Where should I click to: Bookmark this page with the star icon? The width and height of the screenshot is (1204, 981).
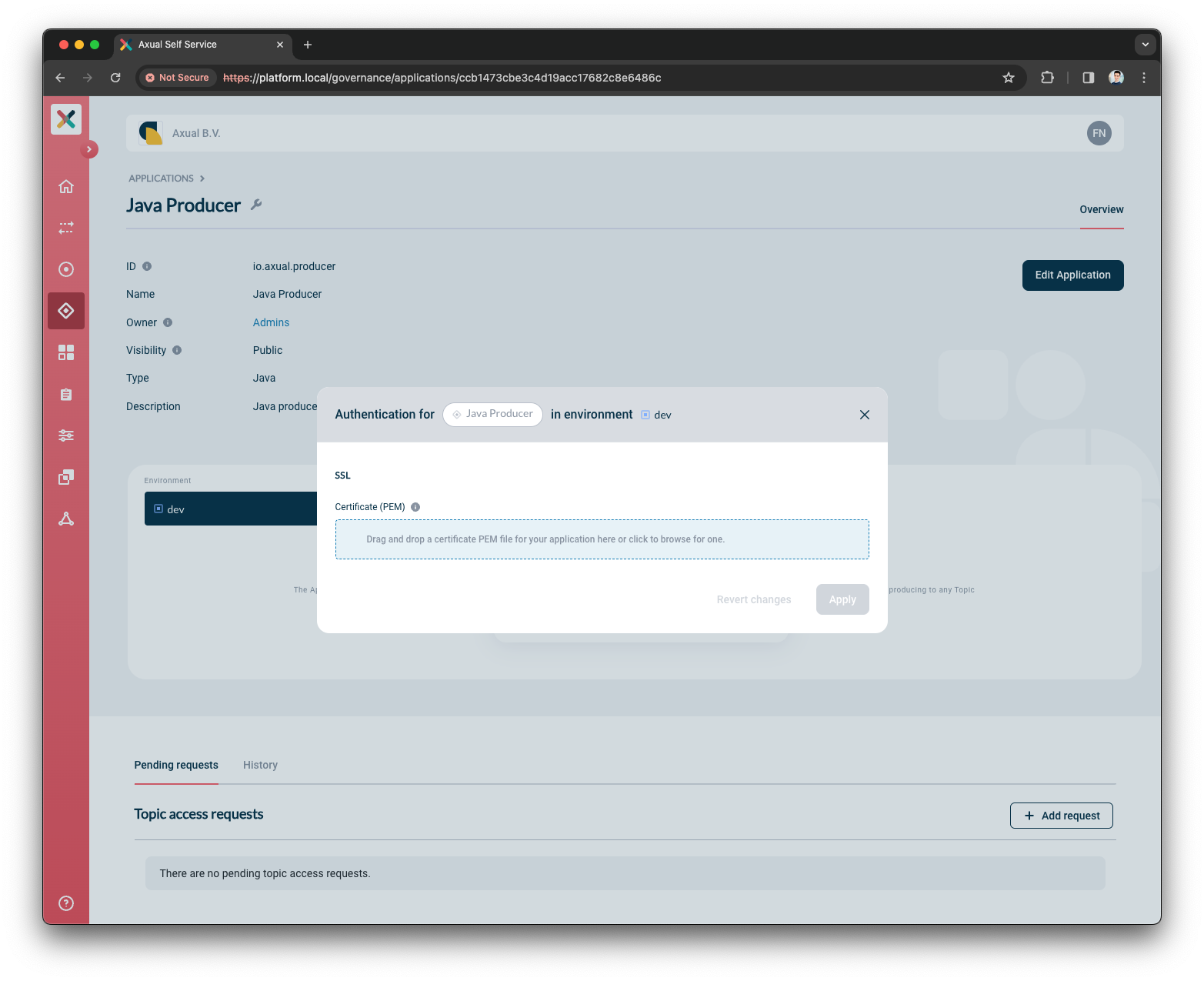click(x=1009, y=78)
